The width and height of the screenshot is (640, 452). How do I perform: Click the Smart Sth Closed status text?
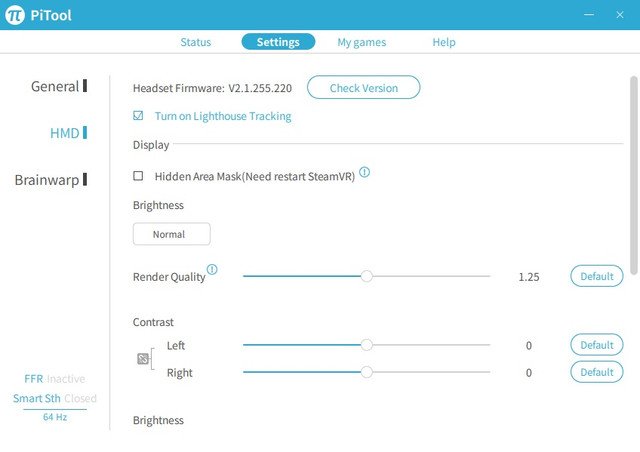coord(55,398)
